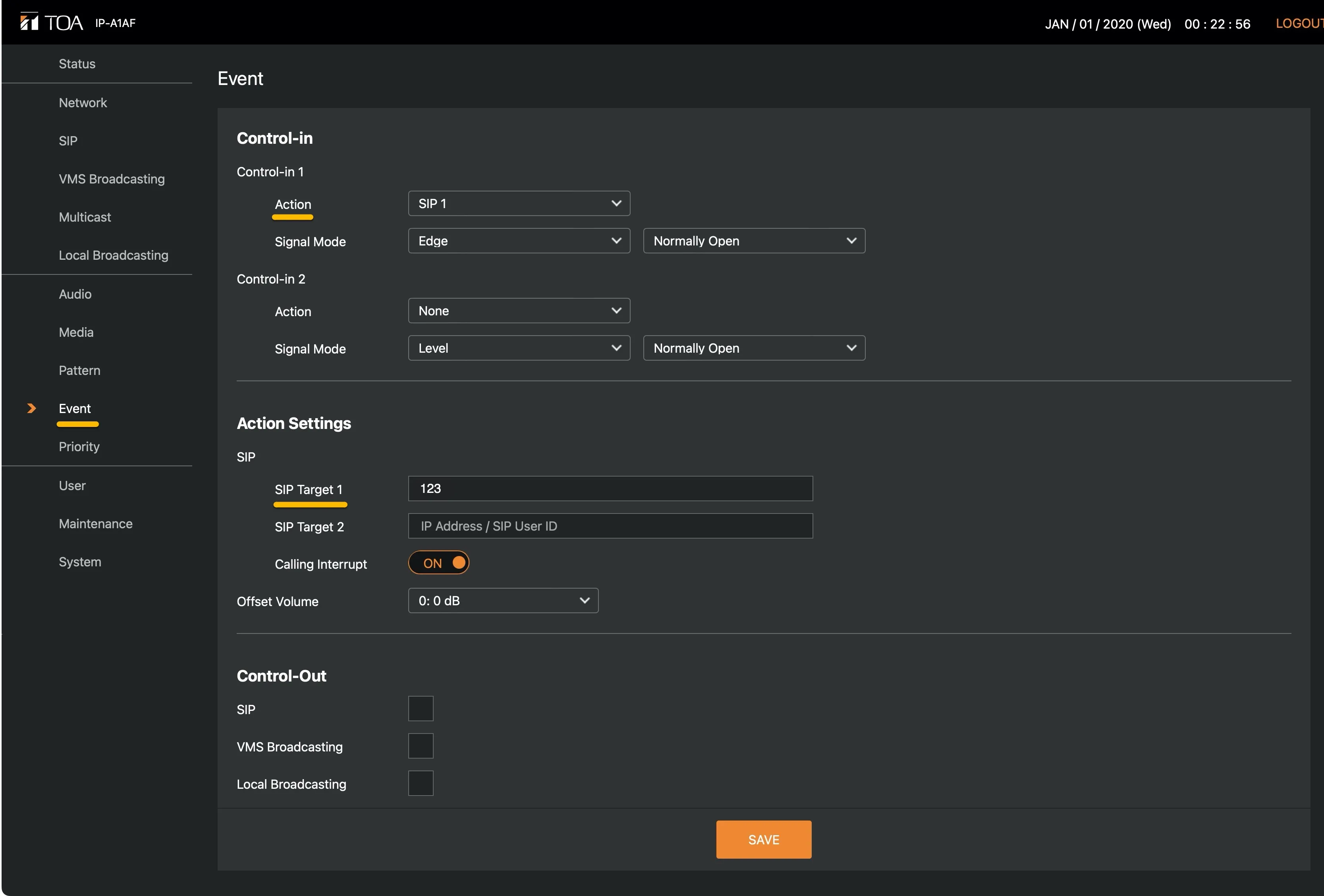Open Network settings in sidebar
This screenshot has height=896, width=1324.
click(83, 102)
